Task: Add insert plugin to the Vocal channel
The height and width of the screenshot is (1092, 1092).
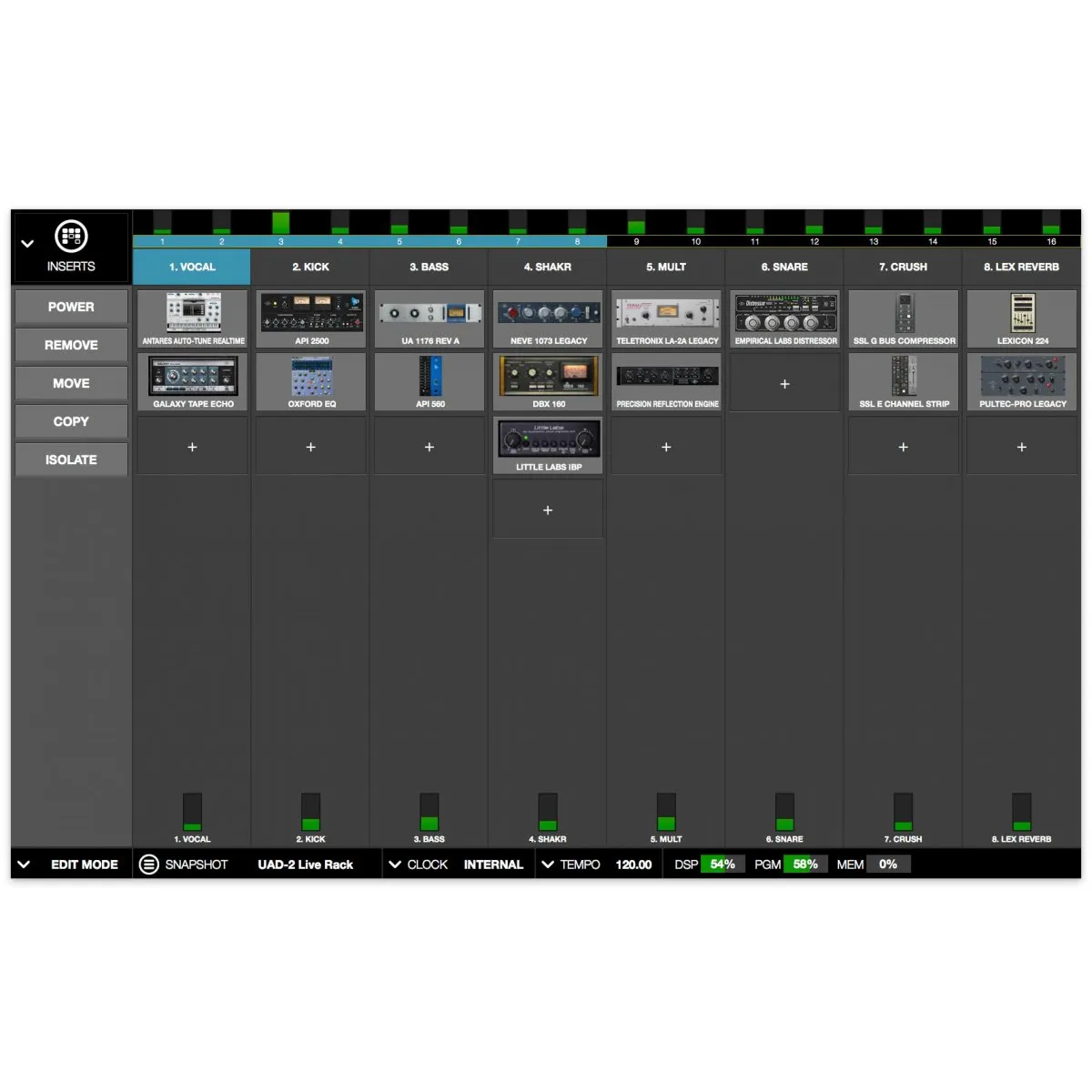Action: [x=192, y=447]
